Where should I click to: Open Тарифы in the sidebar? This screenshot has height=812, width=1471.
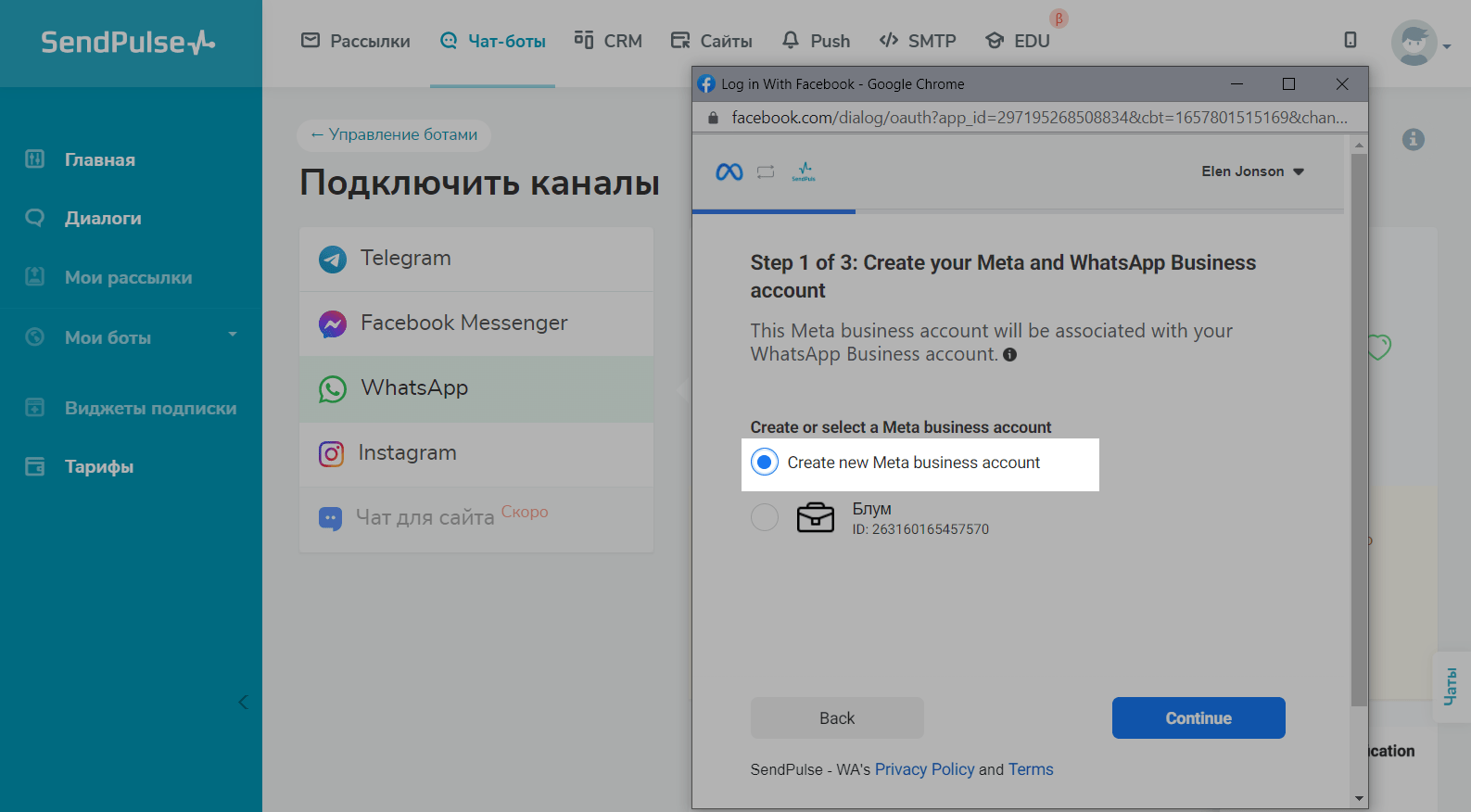99,466
